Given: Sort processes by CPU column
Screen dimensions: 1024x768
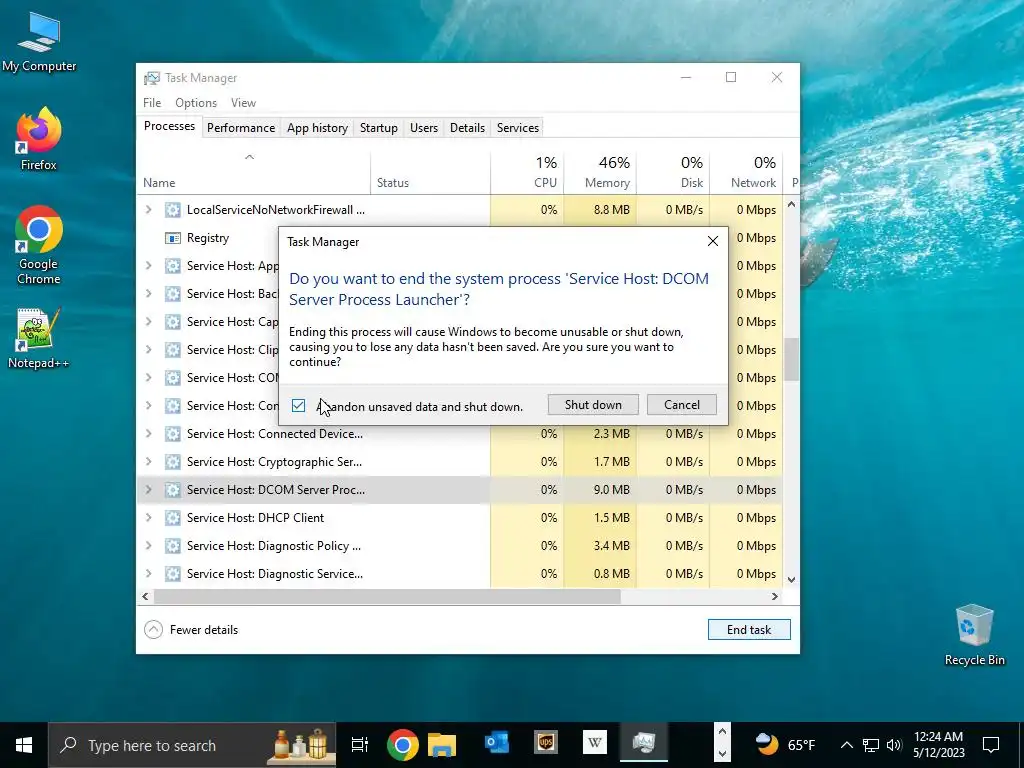Looking at the screenshot, I should (527, 172).
